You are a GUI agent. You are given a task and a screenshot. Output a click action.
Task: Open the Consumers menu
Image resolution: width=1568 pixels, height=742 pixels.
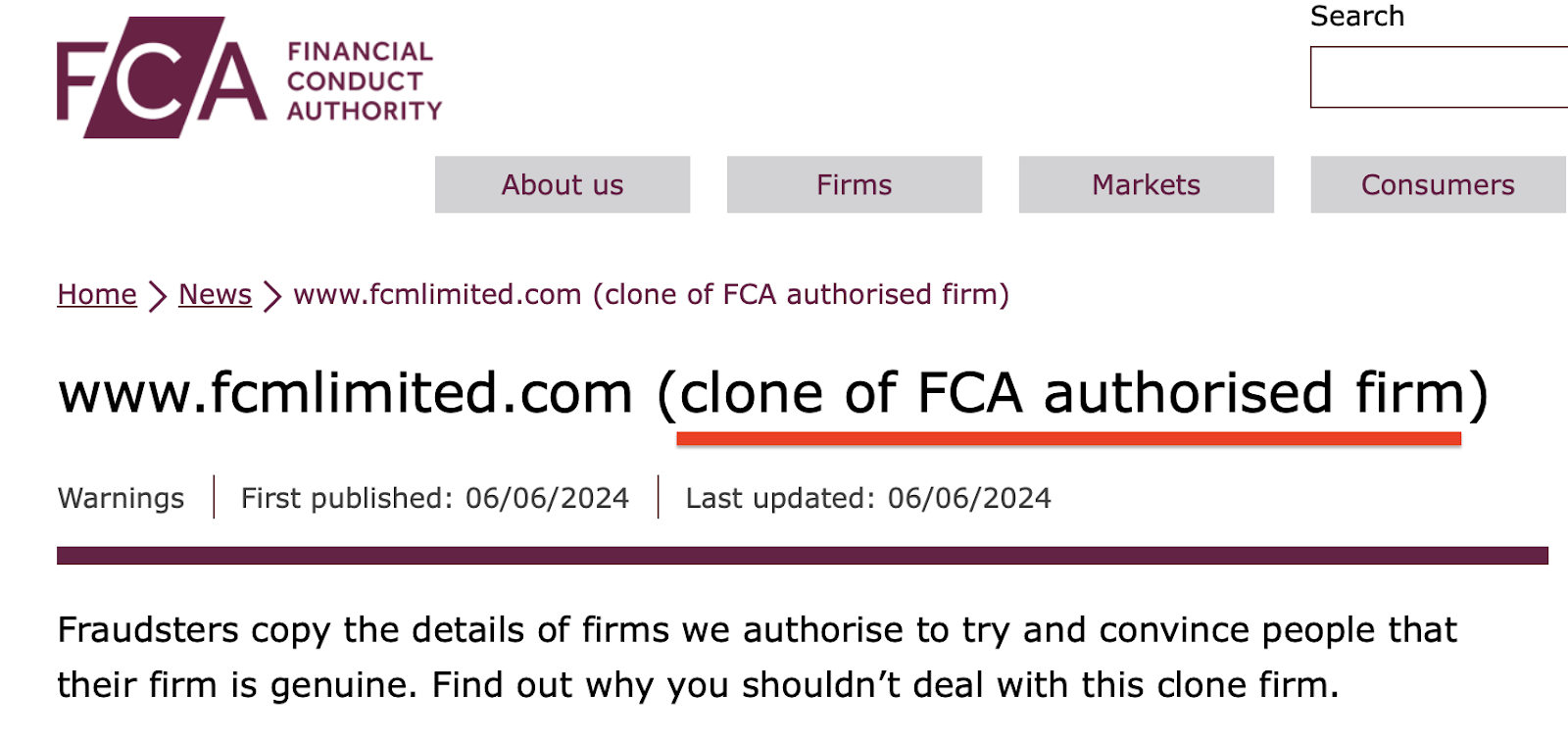[1437, 184]
